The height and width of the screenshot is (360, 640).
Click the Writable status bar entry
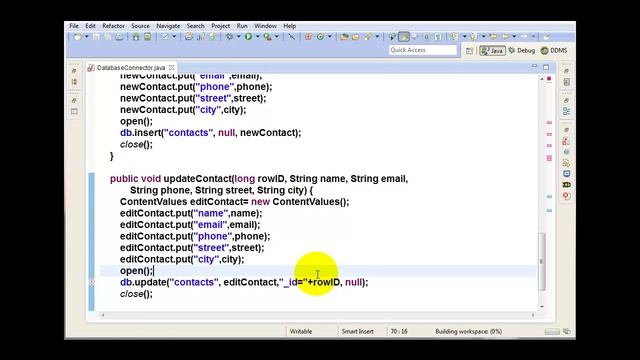(301, 331)
